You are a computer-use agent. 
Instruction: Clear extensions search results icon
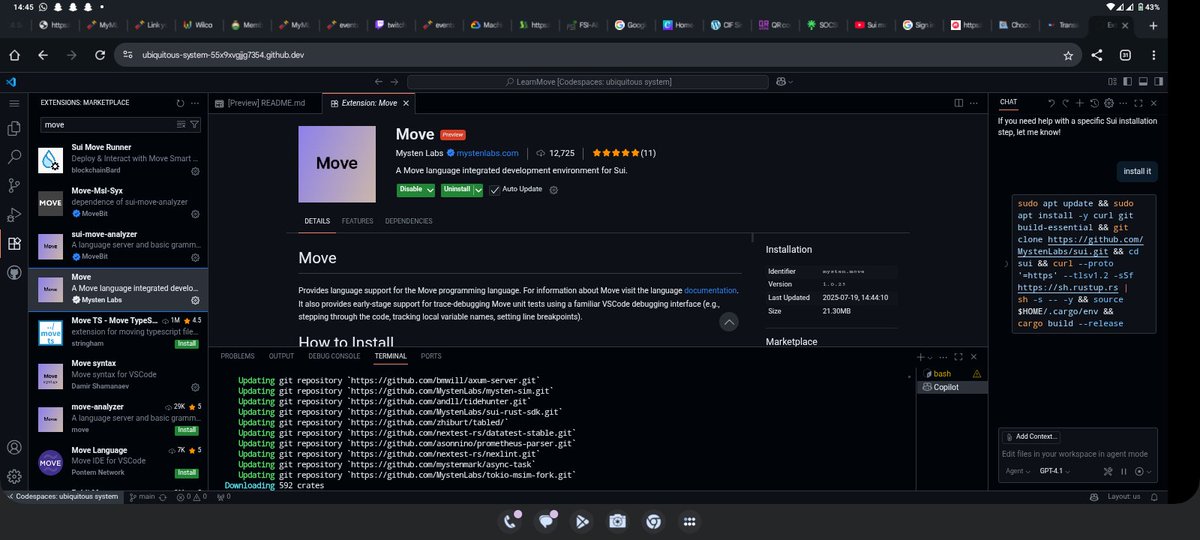181,125
